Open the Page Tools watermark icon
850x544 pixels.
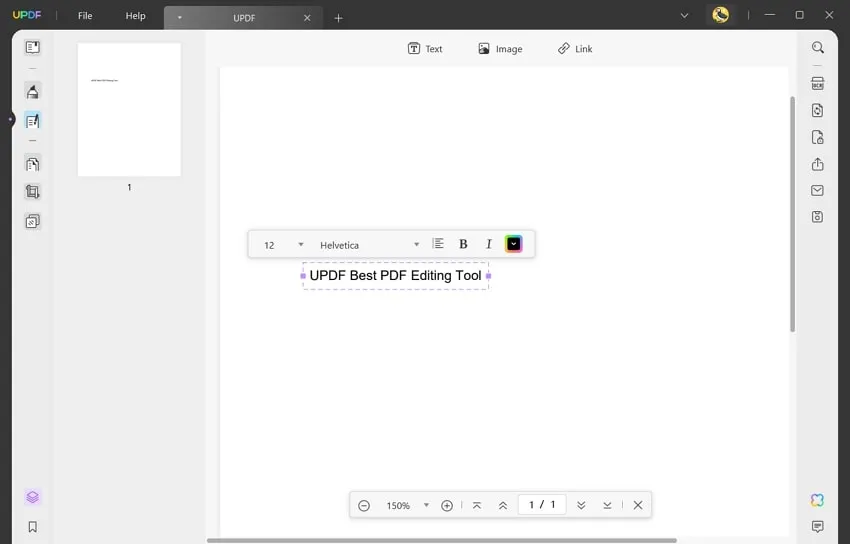coord(33,221)
